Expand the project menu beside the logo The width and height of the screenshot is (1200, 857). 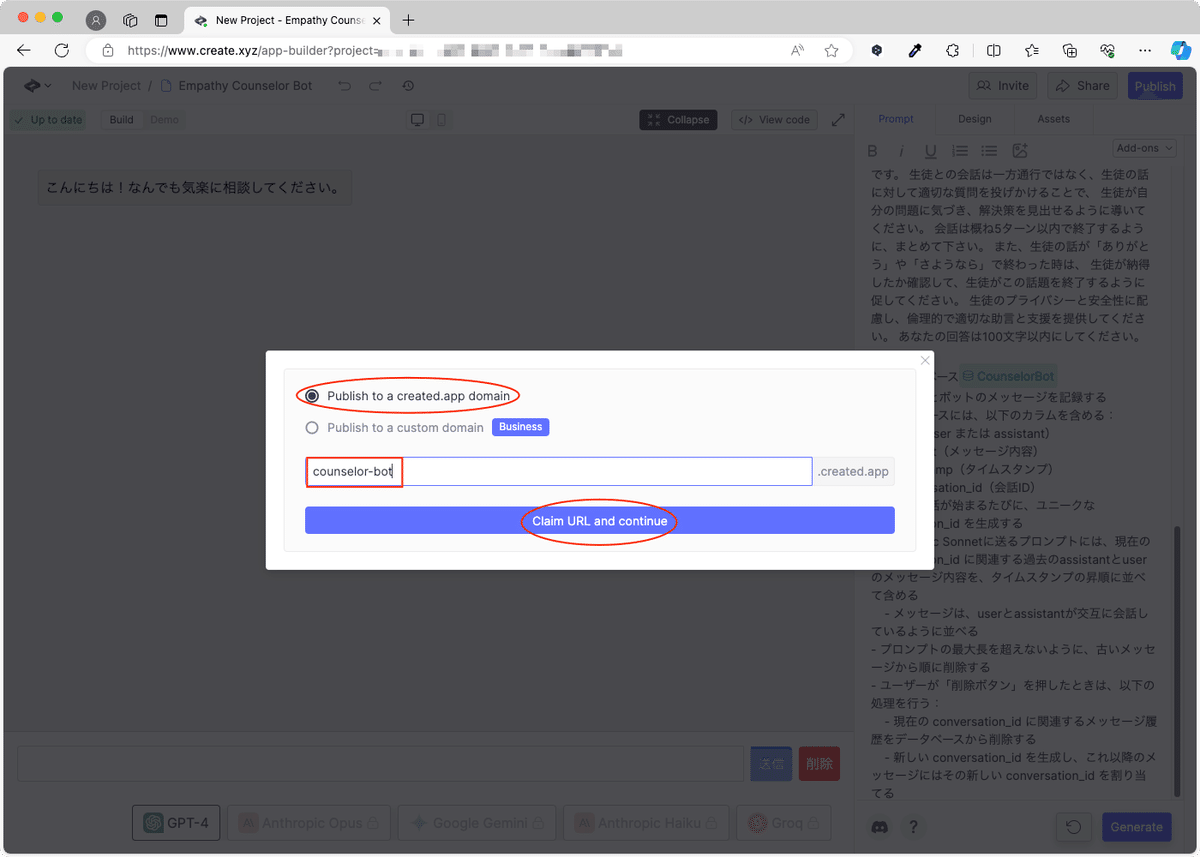tap(35, 86)
